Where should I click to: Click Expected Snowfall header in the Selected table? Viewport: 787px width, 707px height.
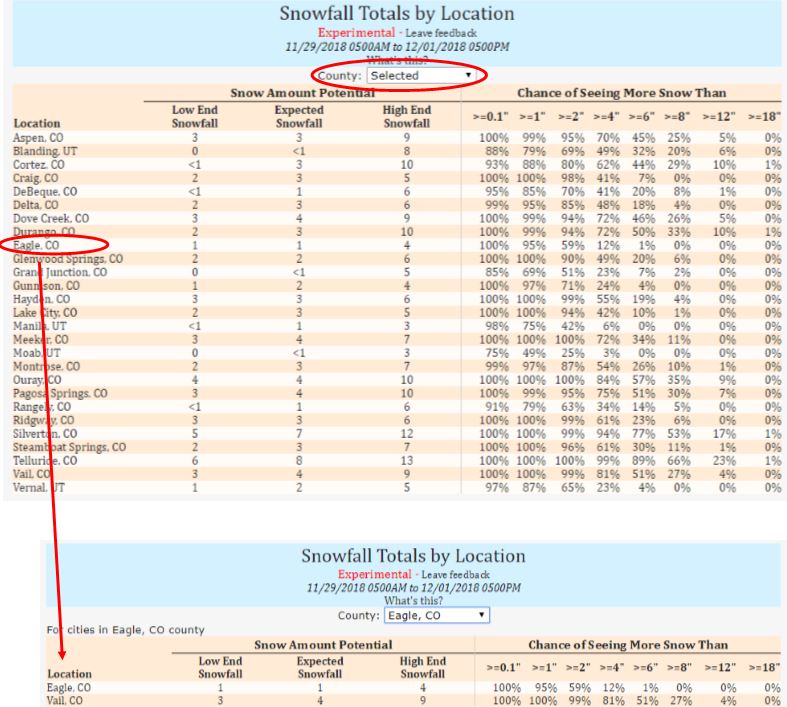click(299, 116)
